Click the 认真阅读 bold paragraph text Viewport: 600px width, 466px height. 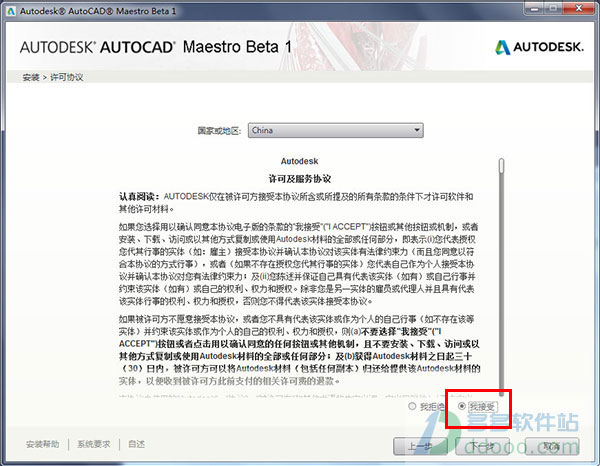coord(139,197)
